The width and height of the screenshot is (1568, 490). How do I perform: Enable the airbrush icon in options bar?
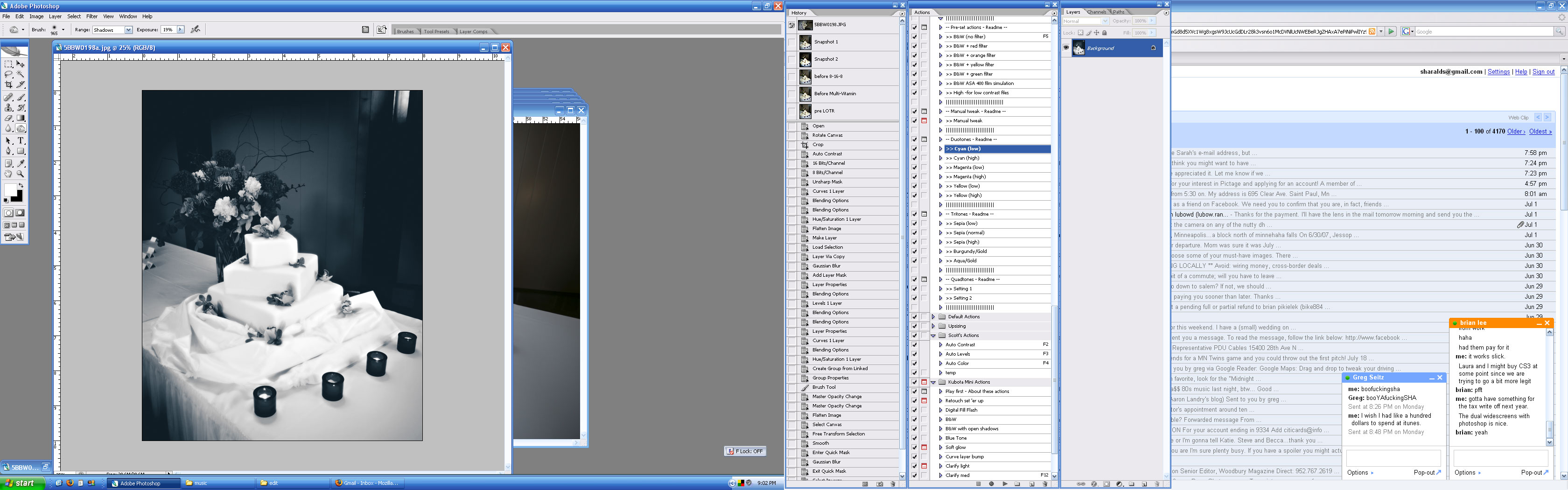pyautogui.click(x=196, y=29)
